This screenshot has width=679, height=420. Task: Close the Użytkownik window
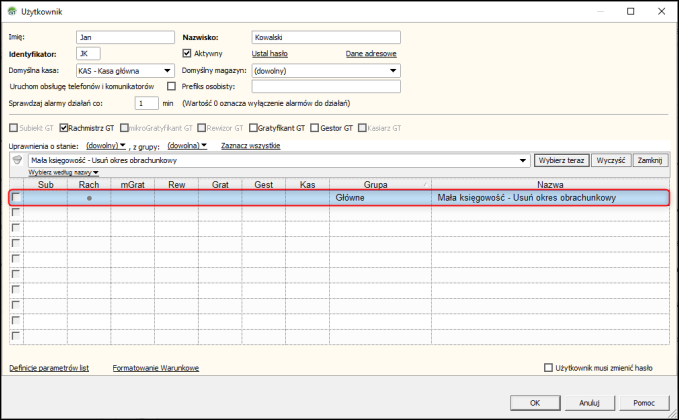coord(661,11)
